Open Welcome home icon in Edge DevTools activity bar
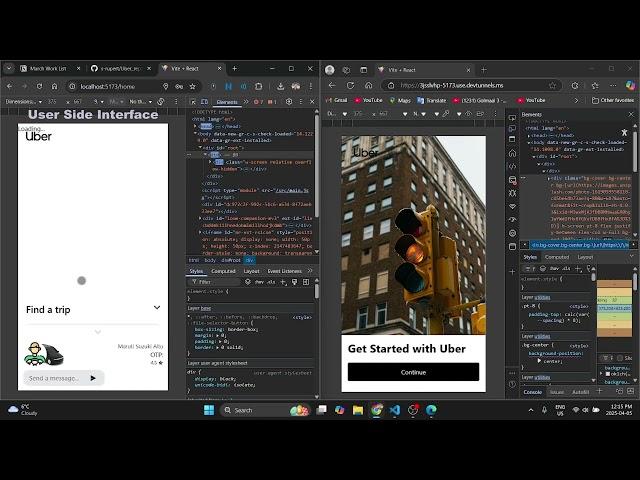 click(512, 153)
